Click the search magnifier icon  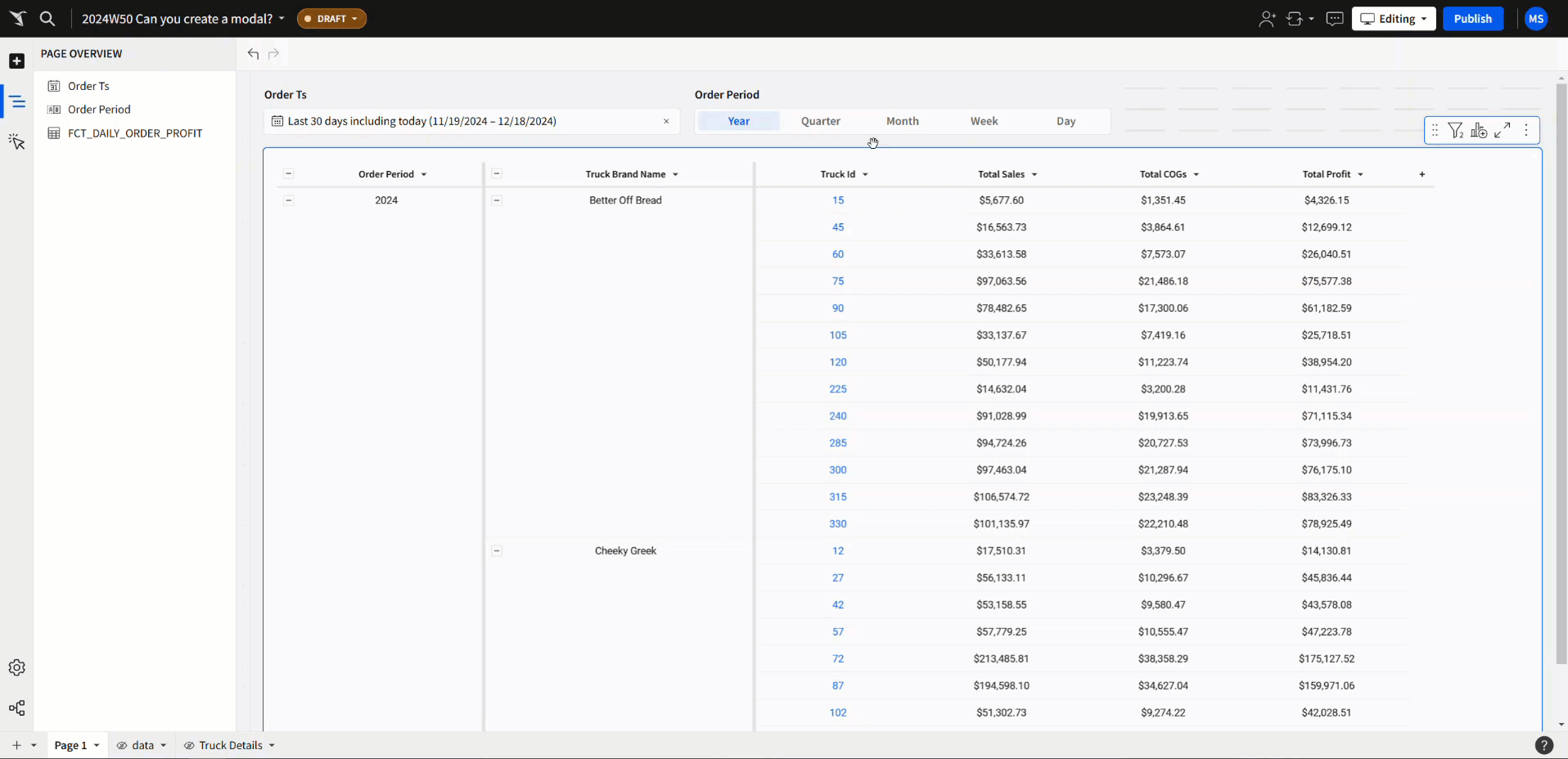tap(47, 18)
